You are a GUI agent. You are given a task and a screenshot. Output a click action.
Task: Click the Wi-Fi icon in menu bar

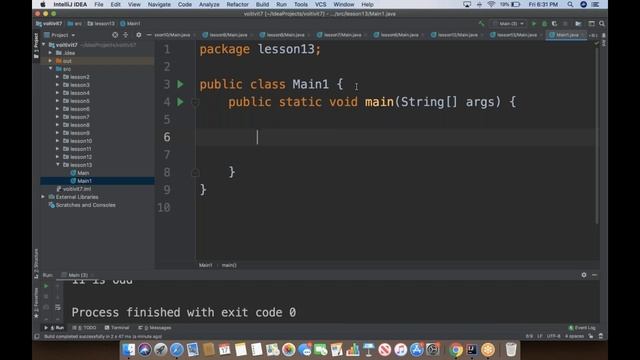click(491, 4)
